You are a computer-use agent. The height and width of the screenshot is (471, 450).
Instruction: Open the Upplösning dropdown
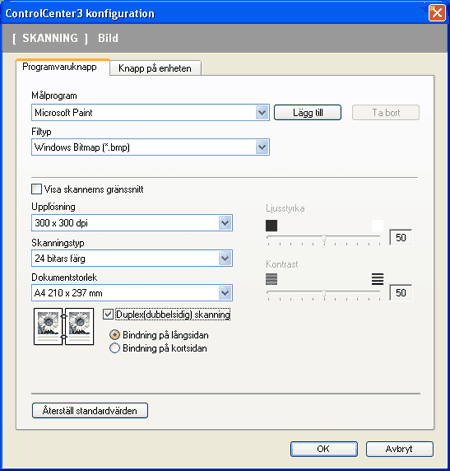225,223
